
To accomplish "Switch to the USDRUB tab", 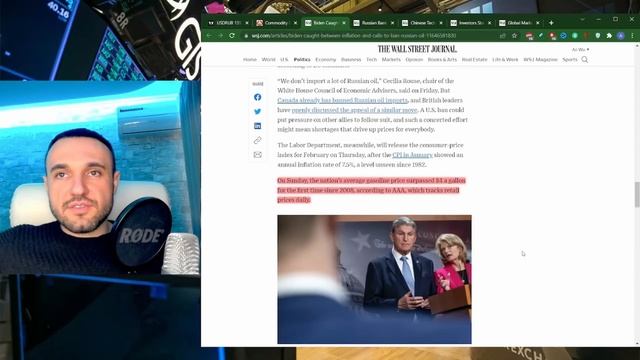I will (x=228, y=23).
